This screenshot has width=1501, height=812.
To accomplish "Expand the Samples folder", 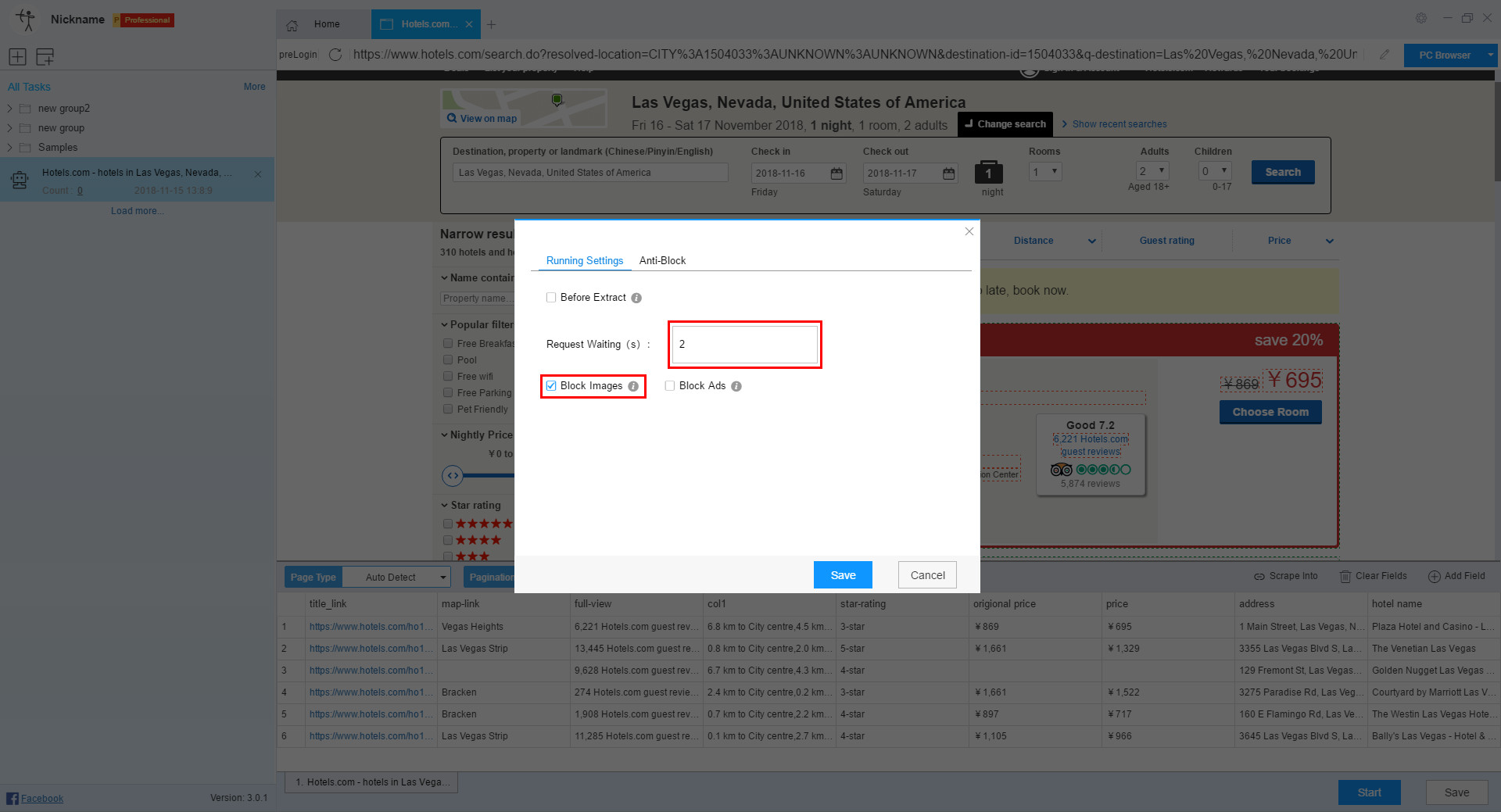I will click(10, 148).
